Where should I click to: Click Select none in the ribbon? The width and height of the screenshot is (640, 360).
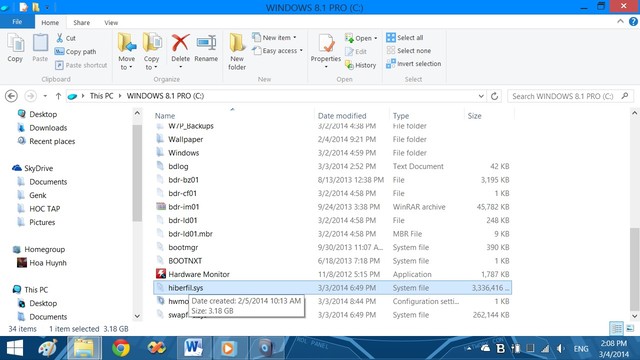409,51
